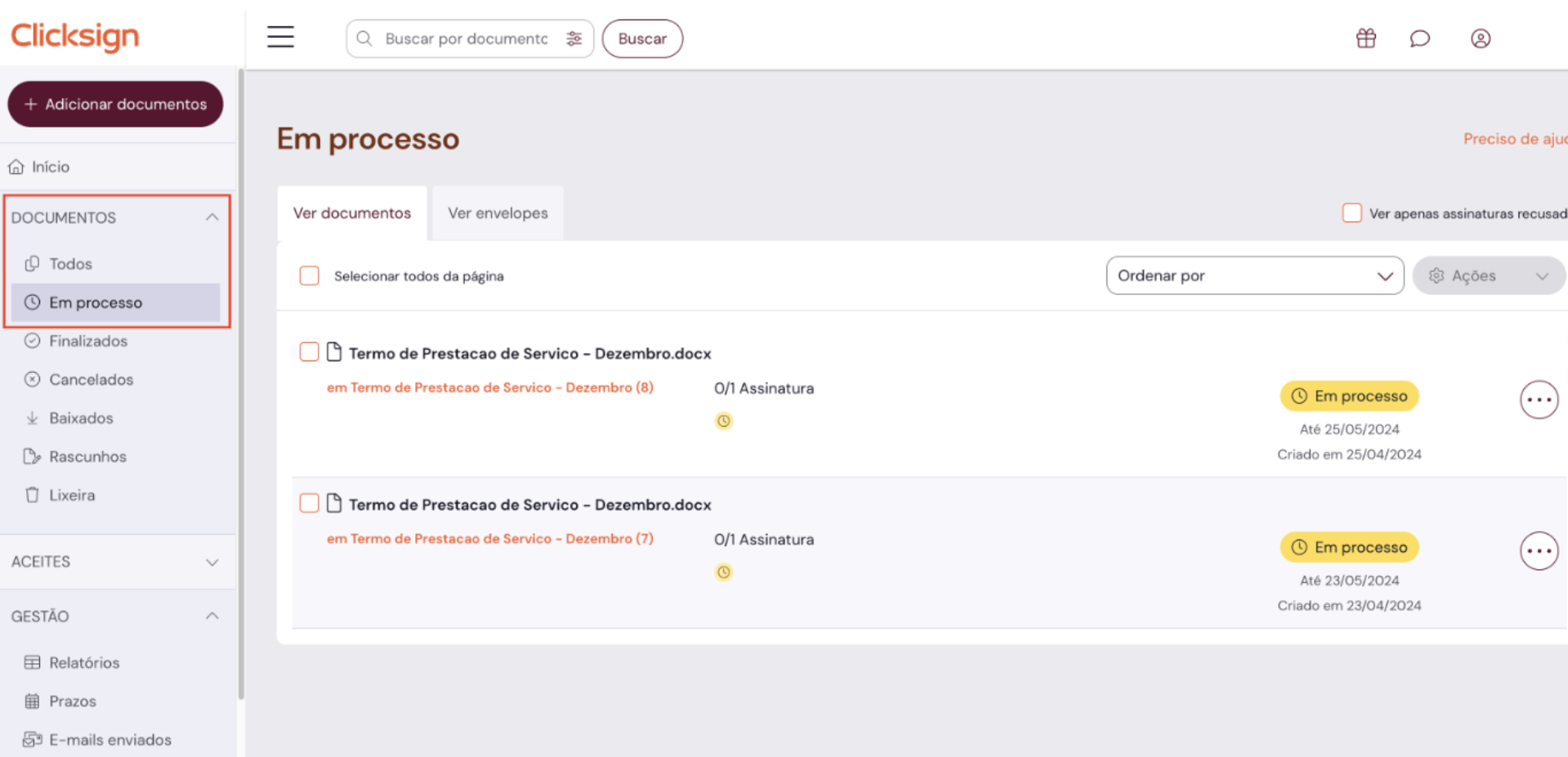Open the hamburger menu icon

pos(280,38)
